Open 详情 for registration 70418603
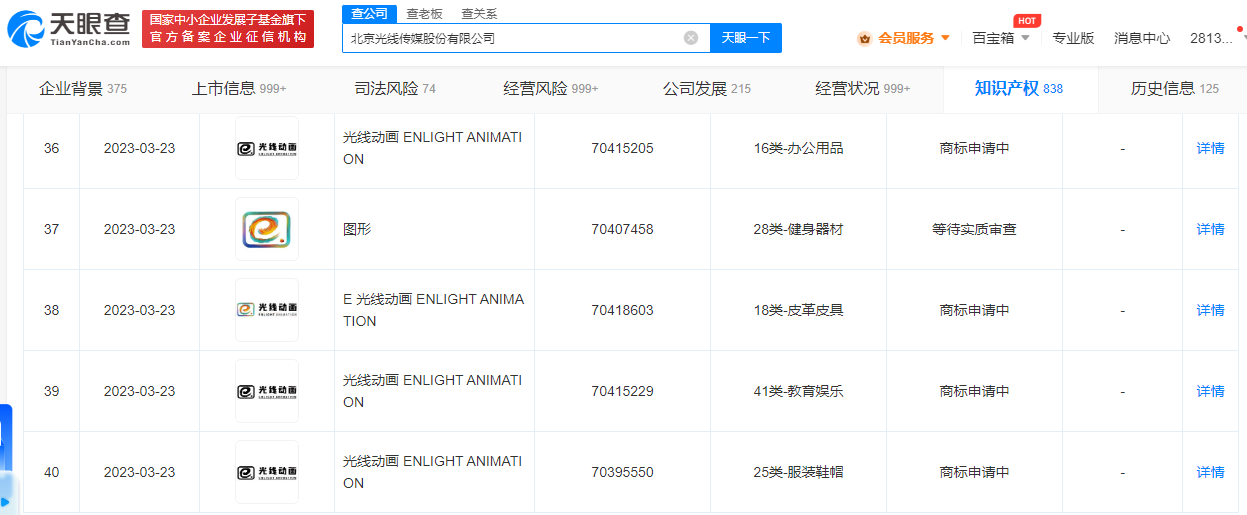The image size is (1247, 515). (1210, 310)
